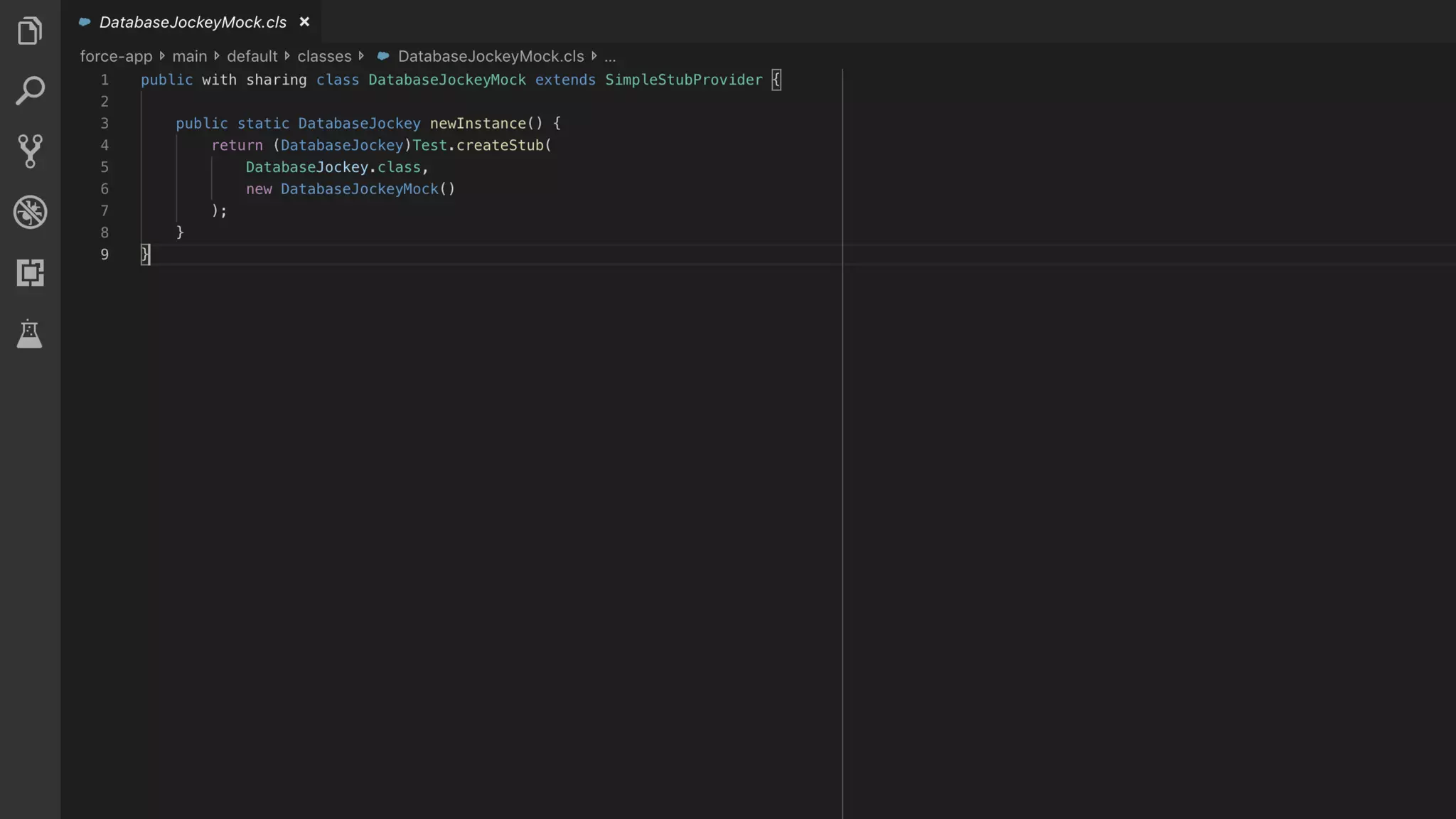Click the createStub method call
Viewport: 1456px width, 819px height.
click(x=500, y=145)
